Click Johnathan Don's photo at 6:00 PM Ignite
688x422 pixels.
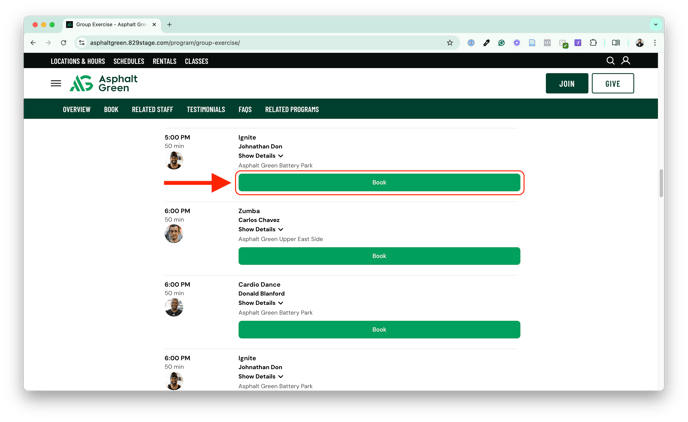tap(174, 381)
